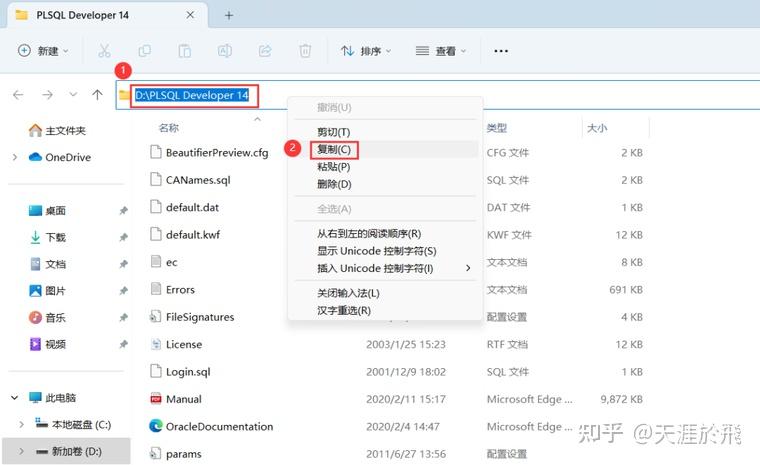Add a new tab with plus button

coord(229,16)
